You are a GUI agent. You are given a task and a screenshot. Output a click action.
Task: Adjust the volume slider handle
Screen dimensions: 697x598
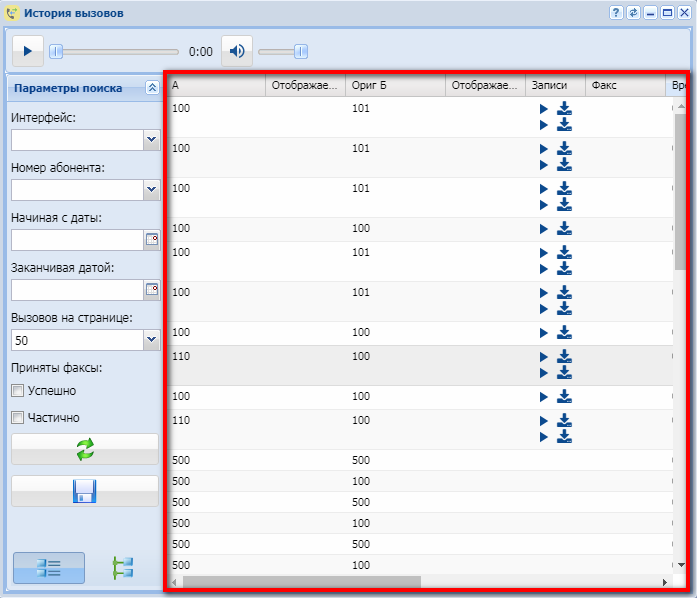tap(300, 51)
